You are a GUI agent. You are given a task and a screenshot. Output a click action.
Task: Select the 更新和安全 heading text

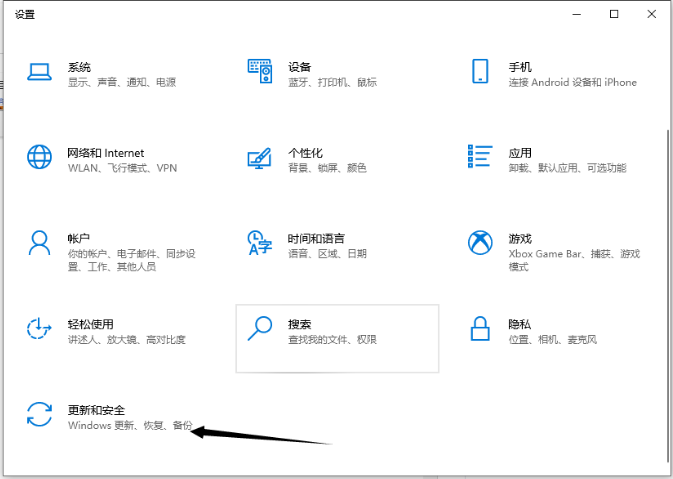(x=101, y=410)
